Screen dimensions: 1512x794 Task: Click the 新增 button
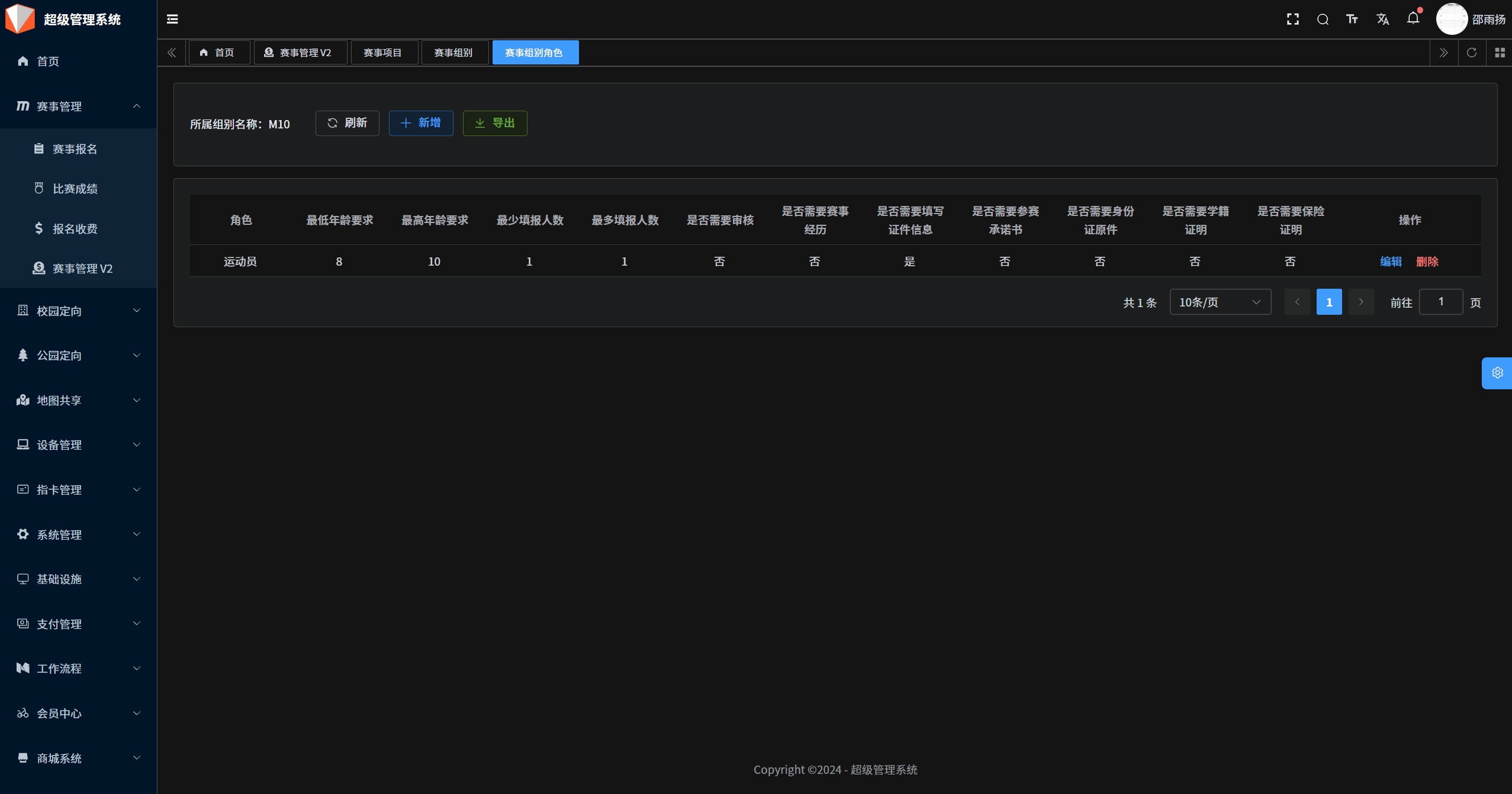click(x=421, y=123)
